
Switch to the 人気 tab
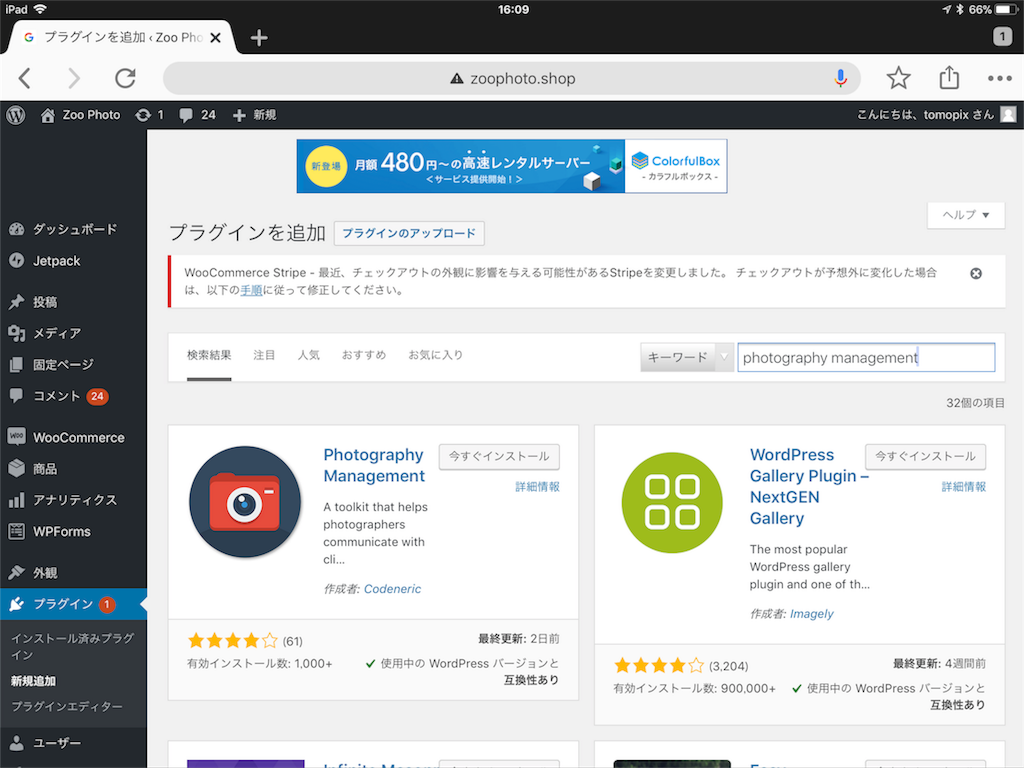pyautogui.click(x=308, y=355)
